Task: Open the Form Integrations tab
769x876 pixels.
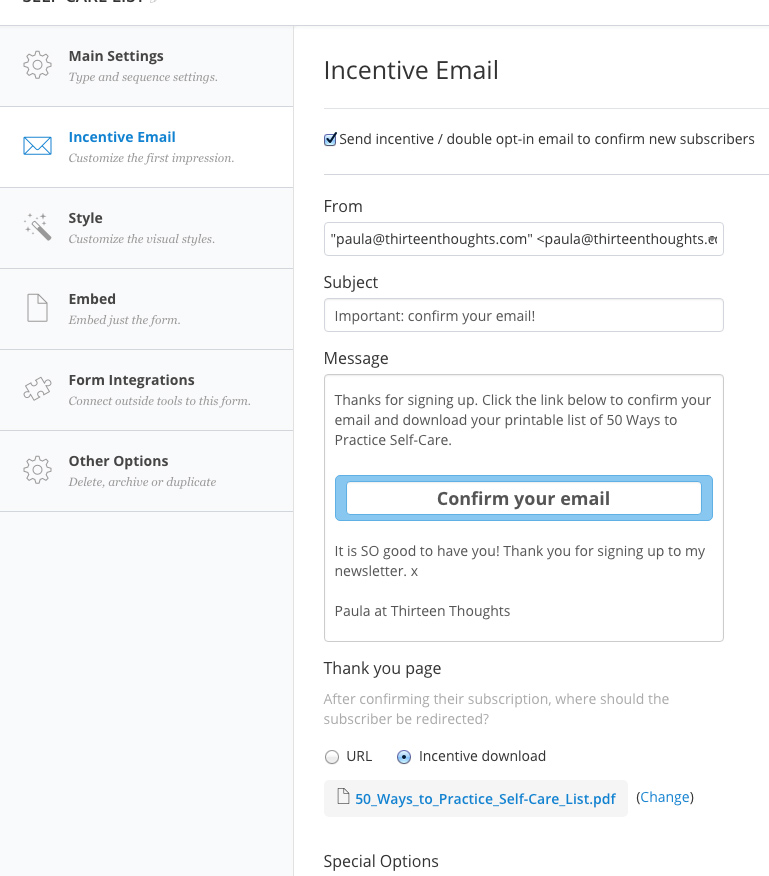Action: (x=131, y=381)
